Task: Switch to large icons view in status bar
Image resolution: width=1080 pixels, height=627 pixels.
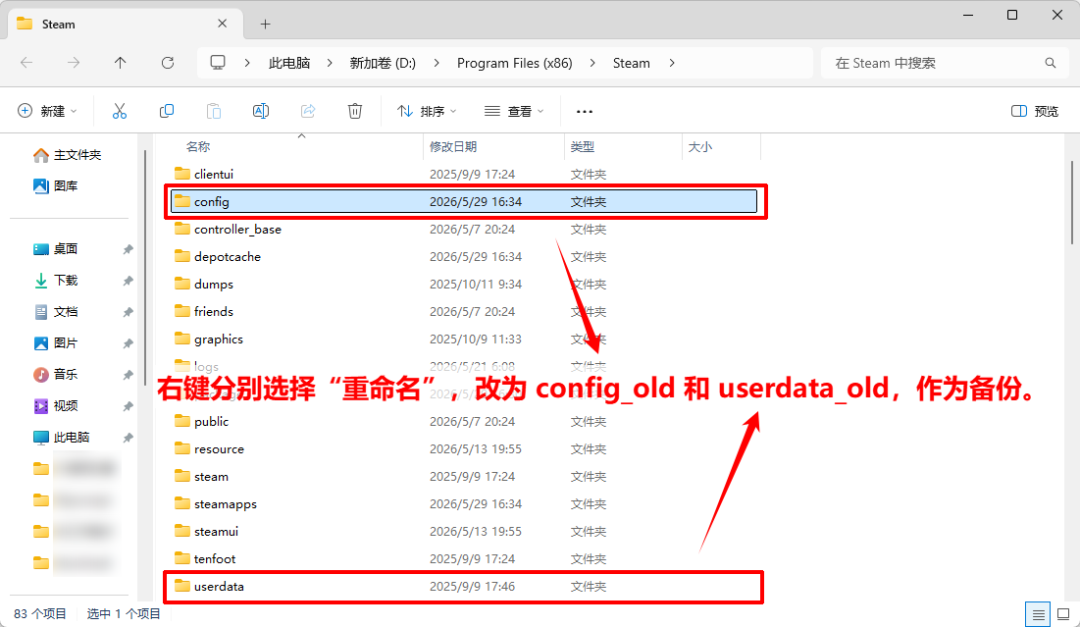Action: coord(1063,614)
